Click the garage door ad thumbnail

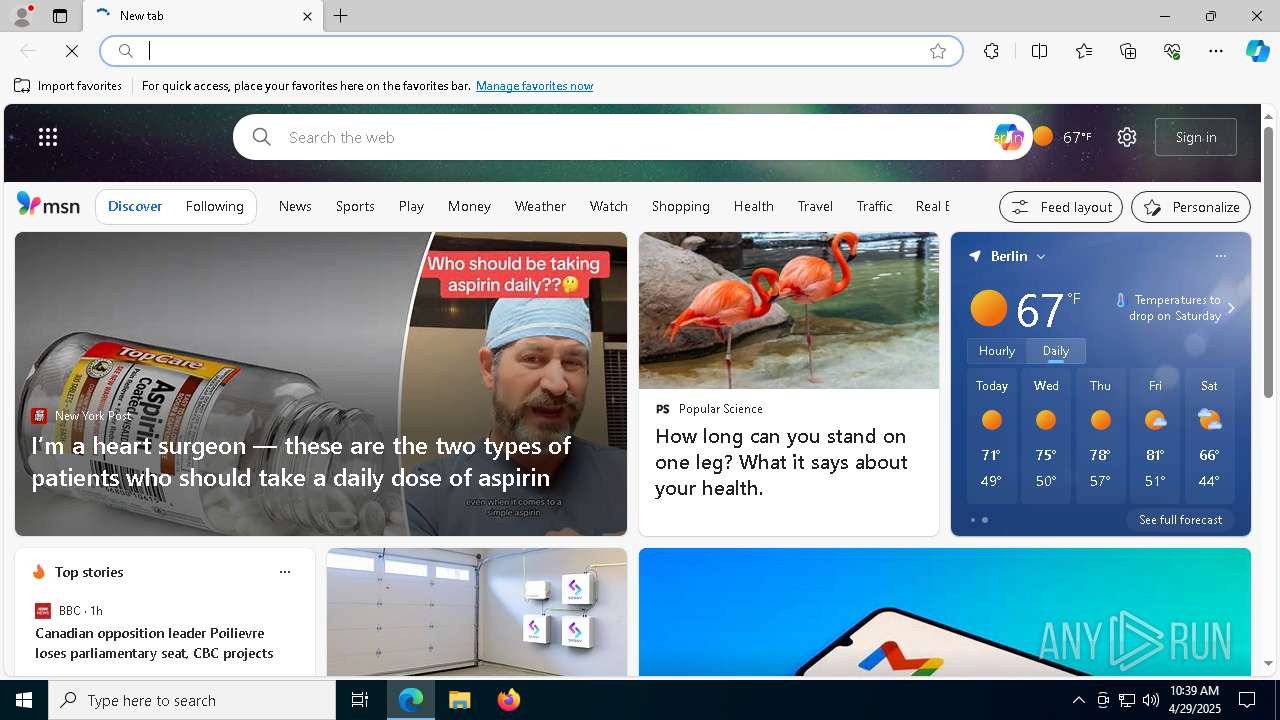(x=477, y=612)
